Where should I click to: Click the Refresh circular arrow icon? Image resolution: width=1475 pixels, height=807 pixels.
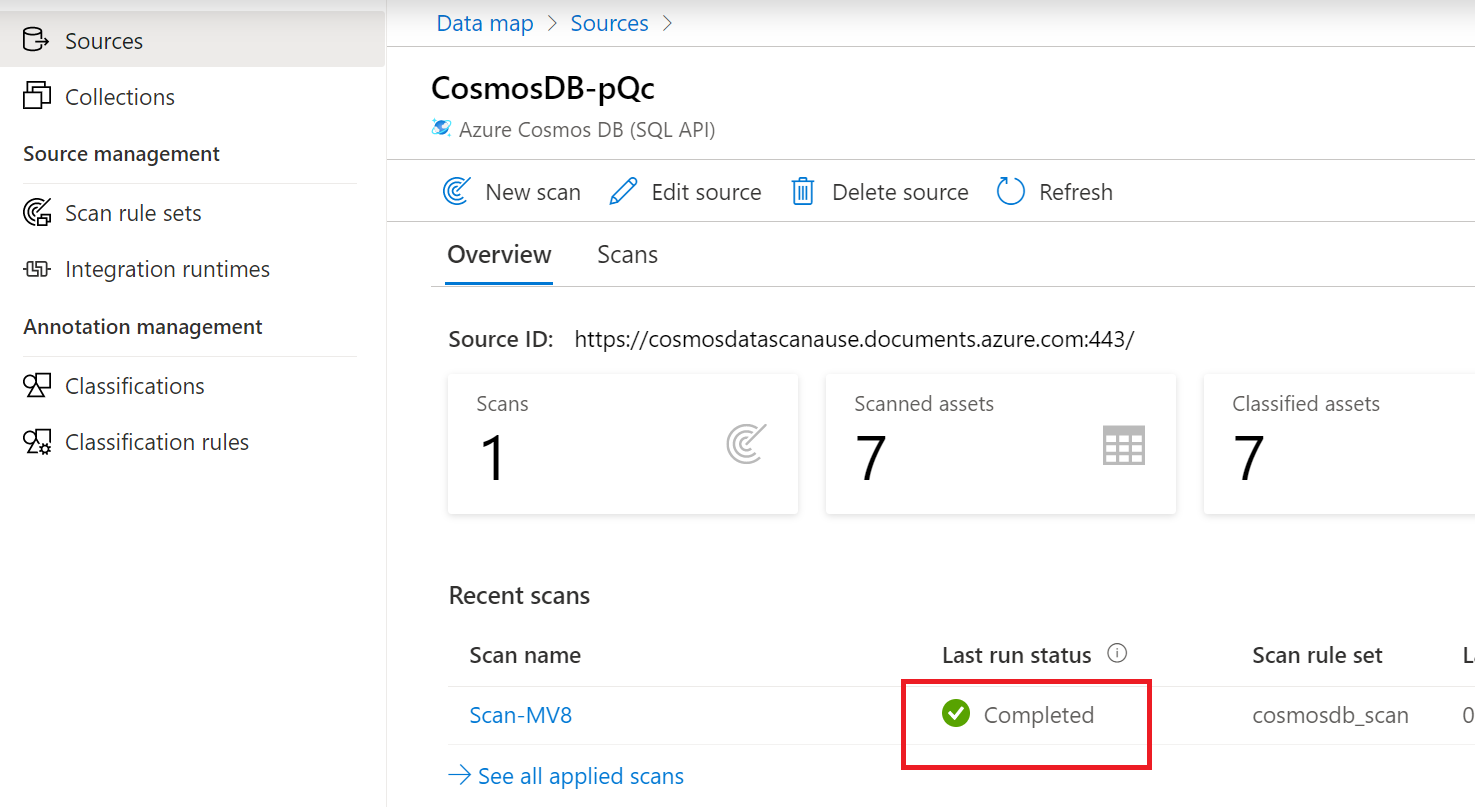tap(1011, 191)
